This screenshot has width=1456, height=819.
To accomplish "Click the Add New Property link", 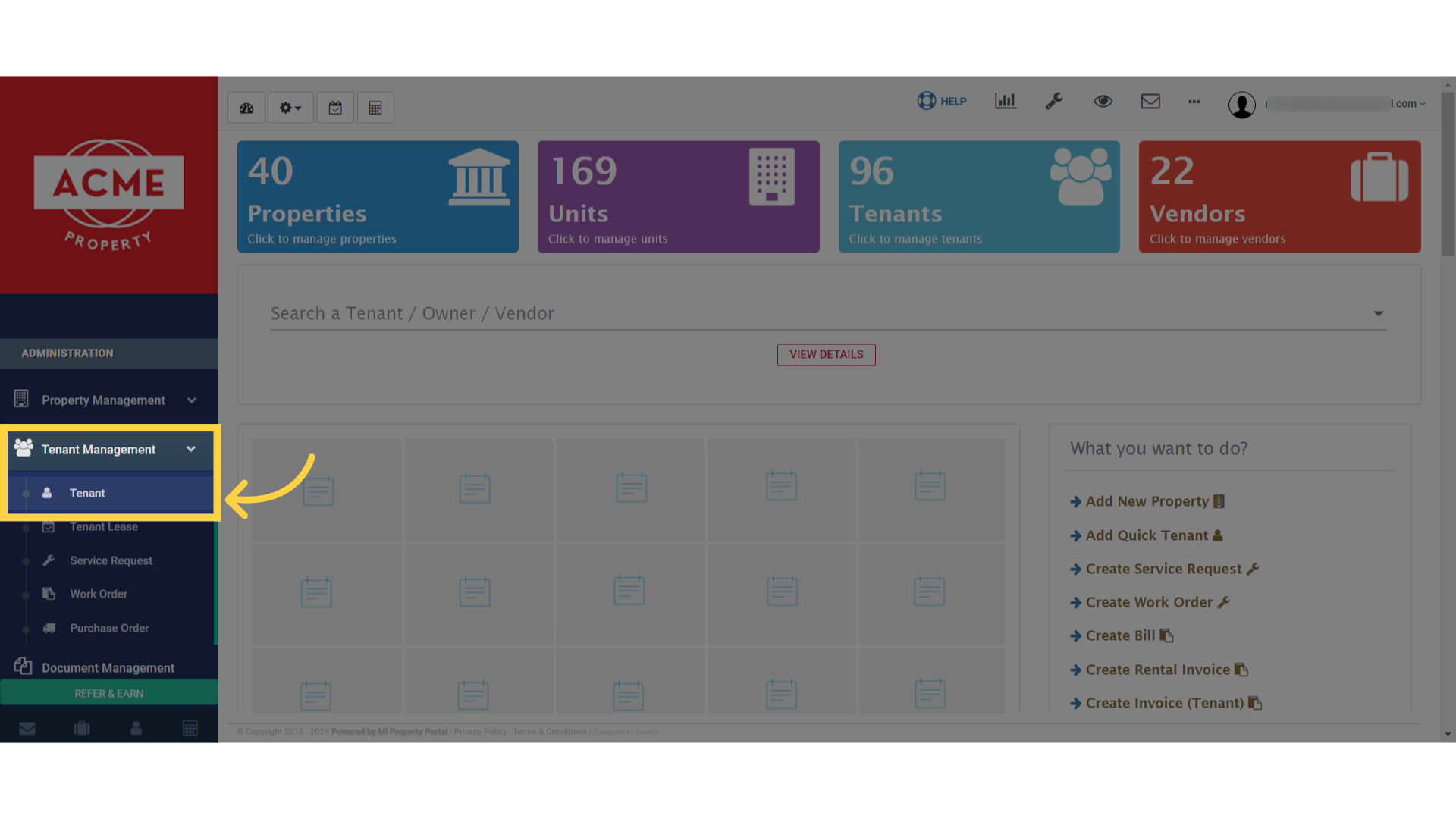I will pos(1147,501).
